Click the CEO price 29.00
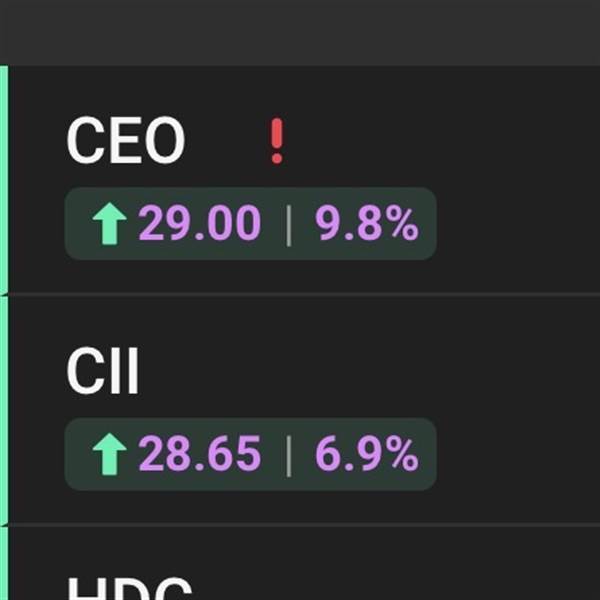 click(x=199, y=225)
